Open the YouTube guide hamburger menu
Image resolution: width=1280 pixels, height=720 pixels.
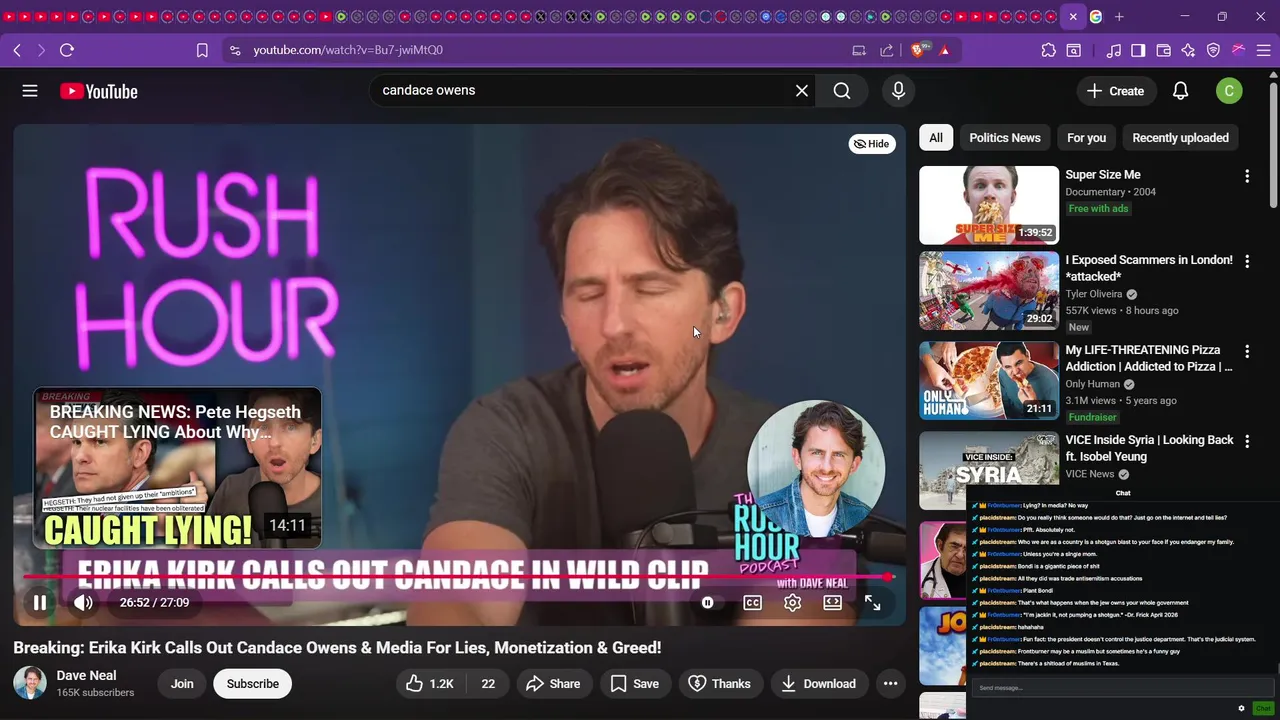tap(30, 91)
